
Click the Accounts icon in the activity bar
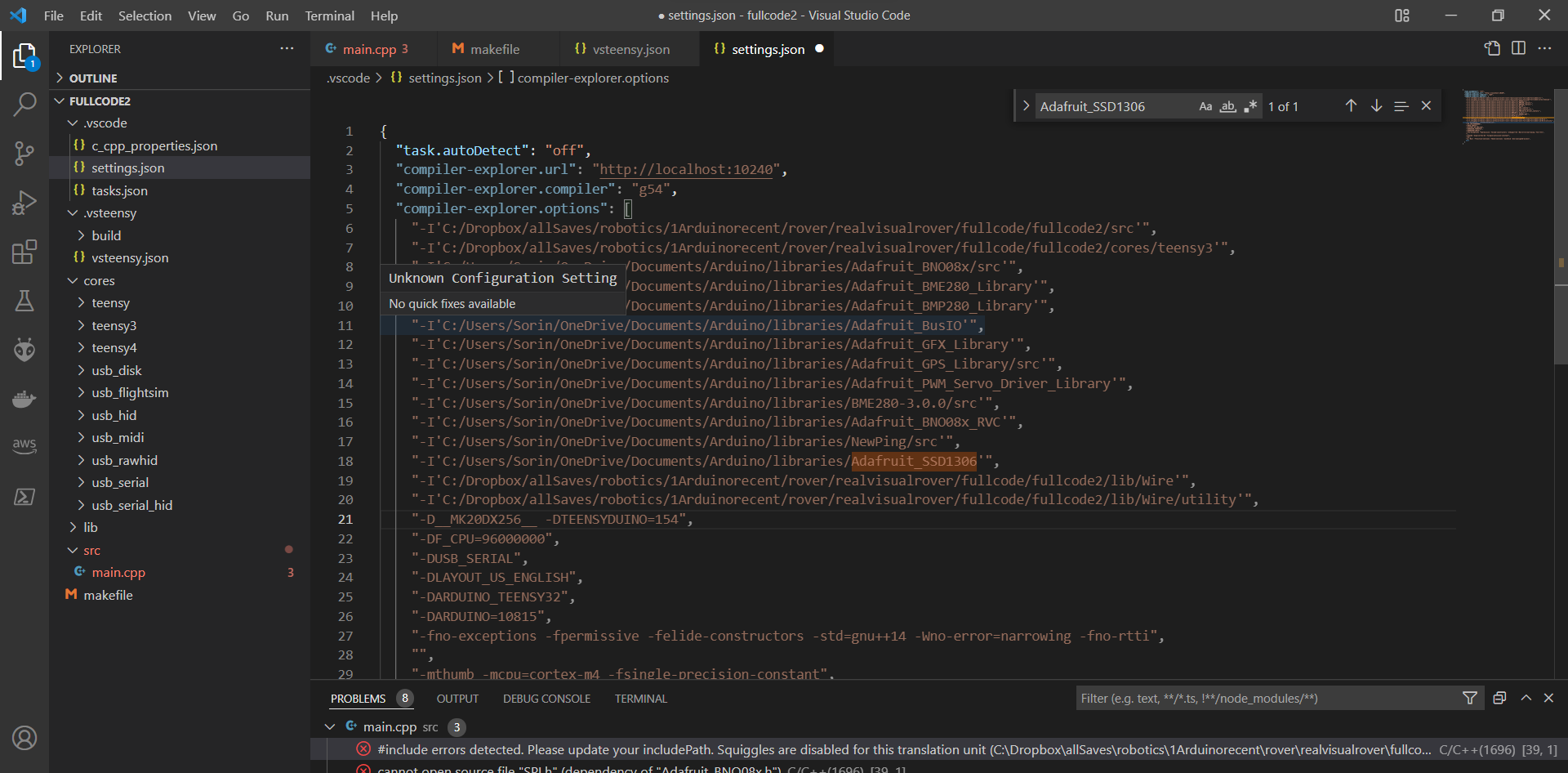pyautogui.click(x=24, y=738)
